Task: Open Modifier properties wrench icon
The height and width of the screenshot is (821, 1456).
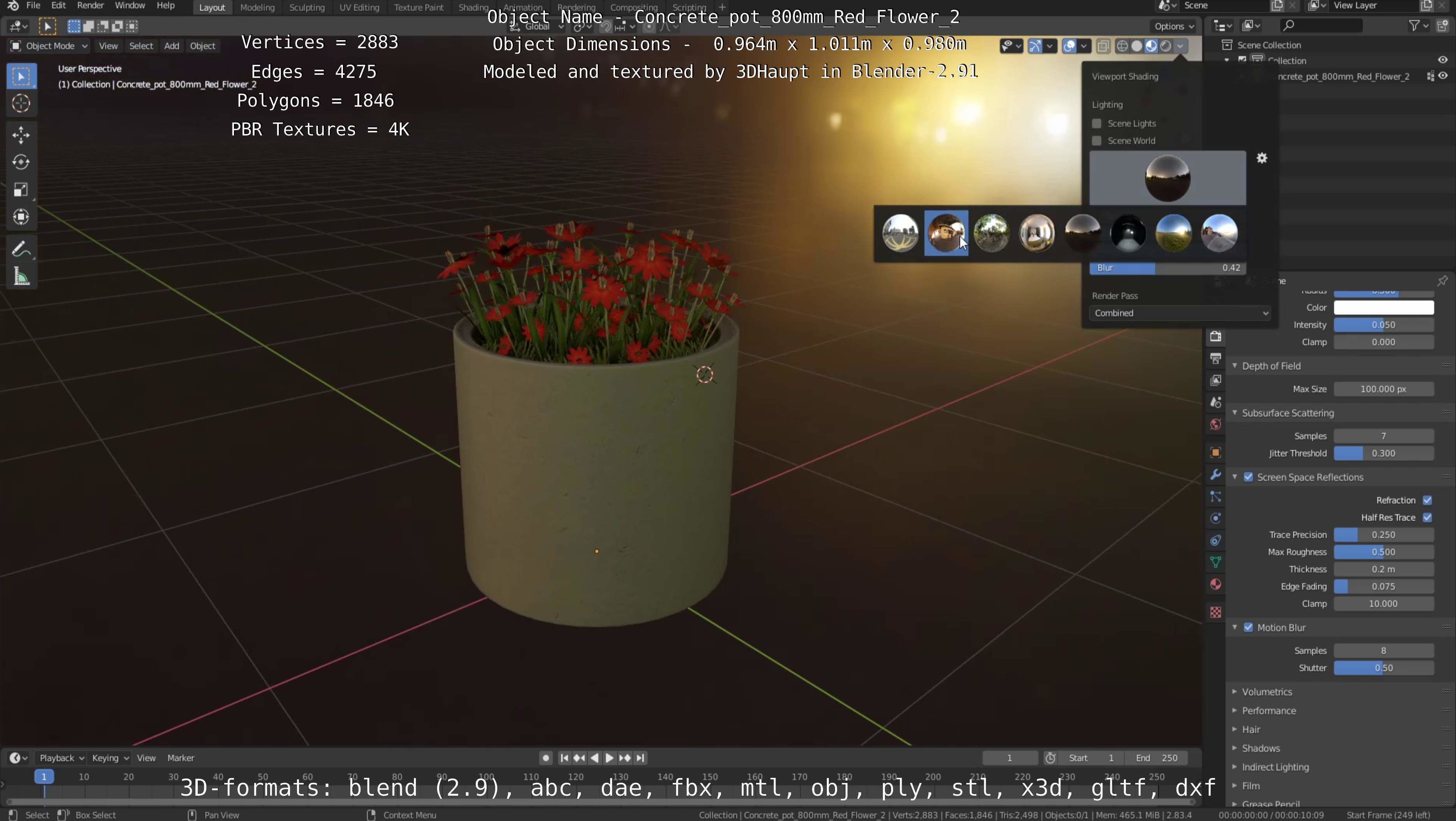Action: [1216, 475]
